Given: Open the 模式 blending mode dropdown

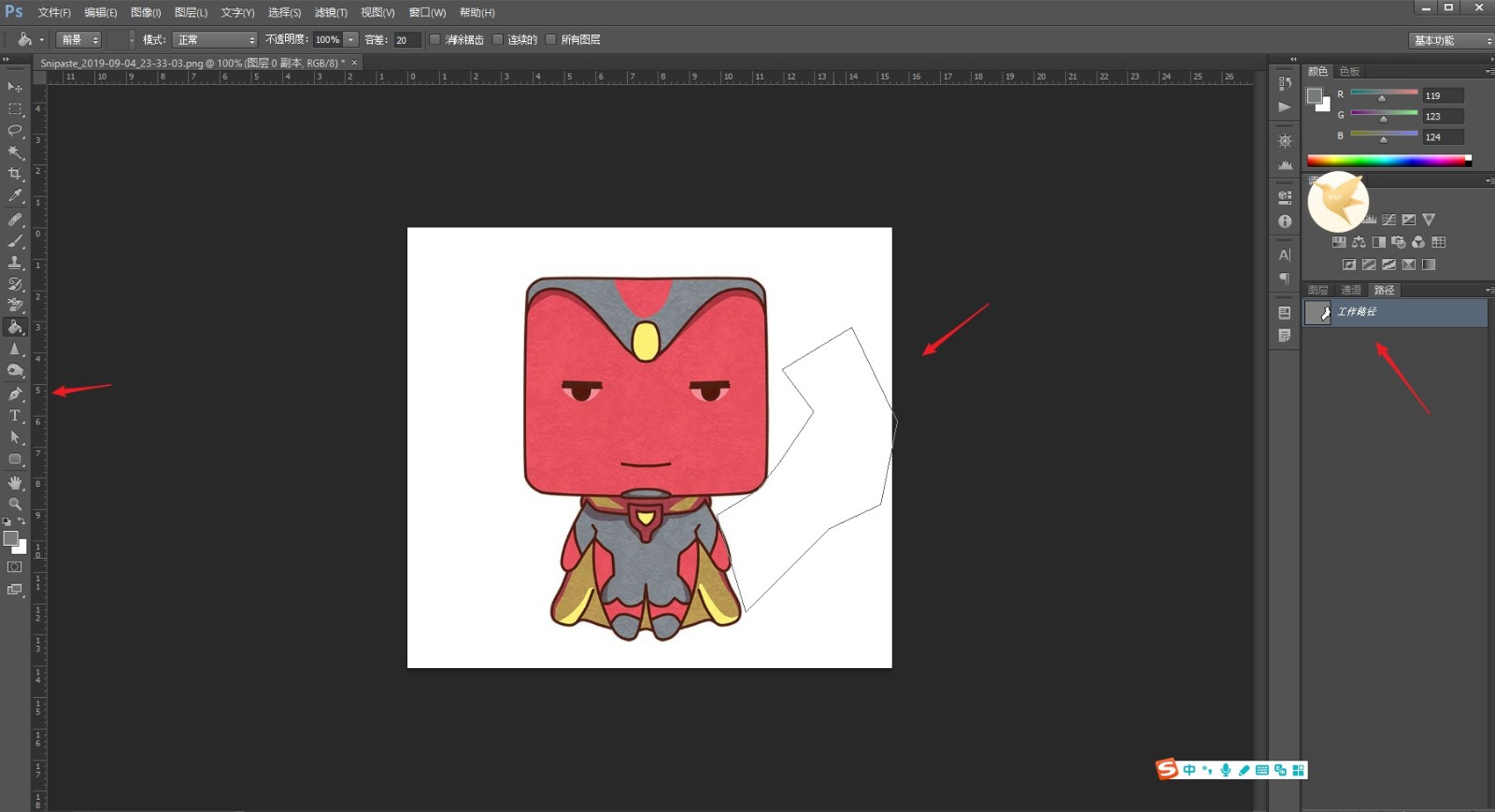Looking at the screenshot, I should [214, 39].
